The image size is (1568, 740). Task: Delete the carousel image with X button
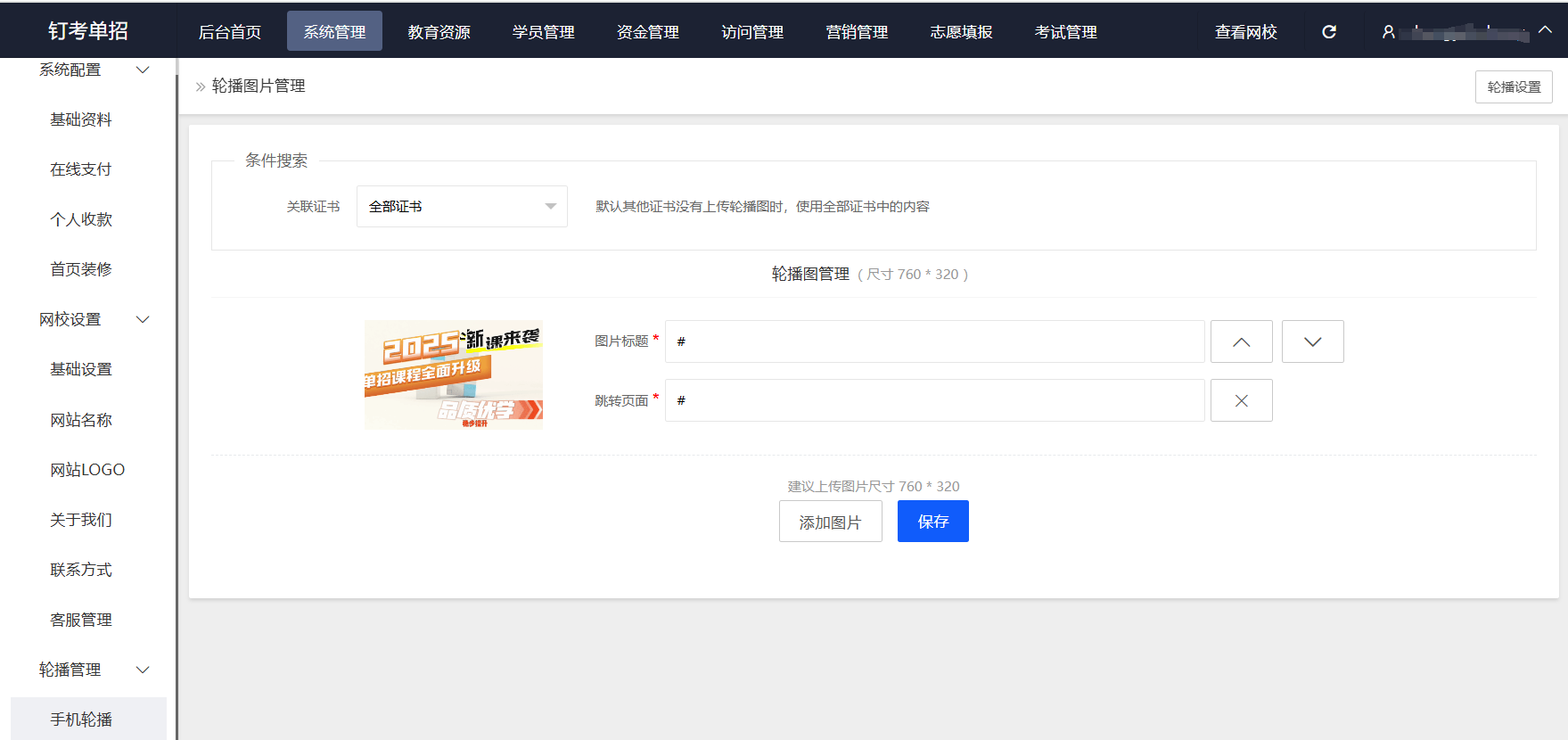coord(1241,400)
